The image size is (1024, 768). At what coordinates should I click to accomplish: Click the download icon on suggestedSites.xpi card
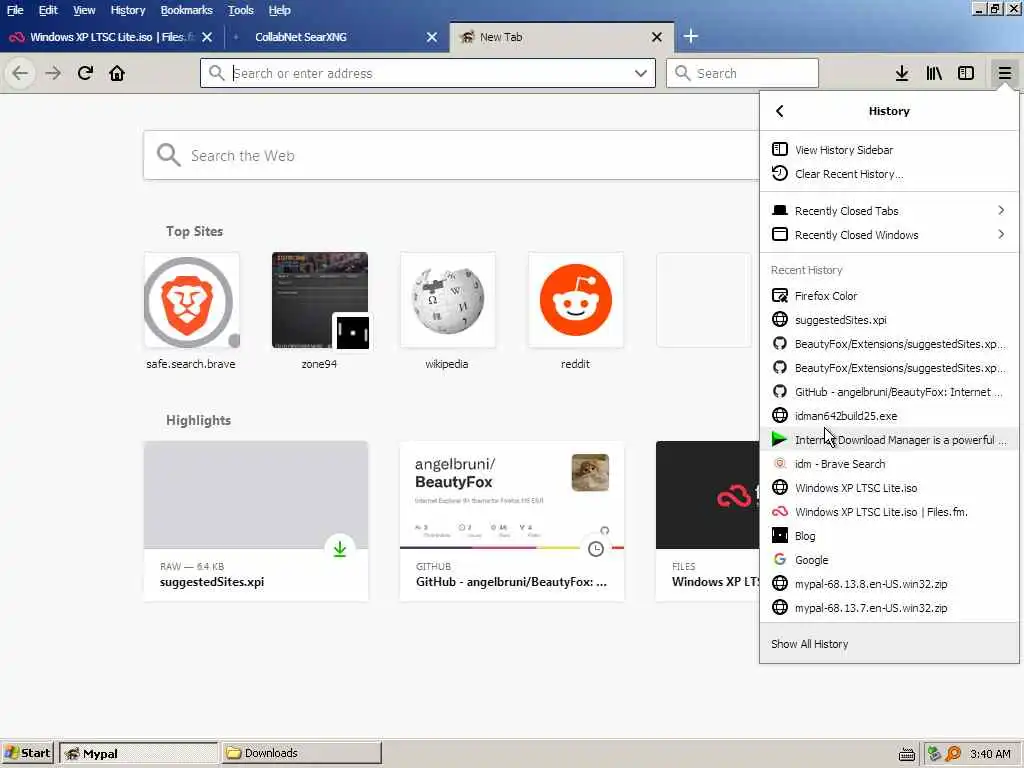pos(340,549)
